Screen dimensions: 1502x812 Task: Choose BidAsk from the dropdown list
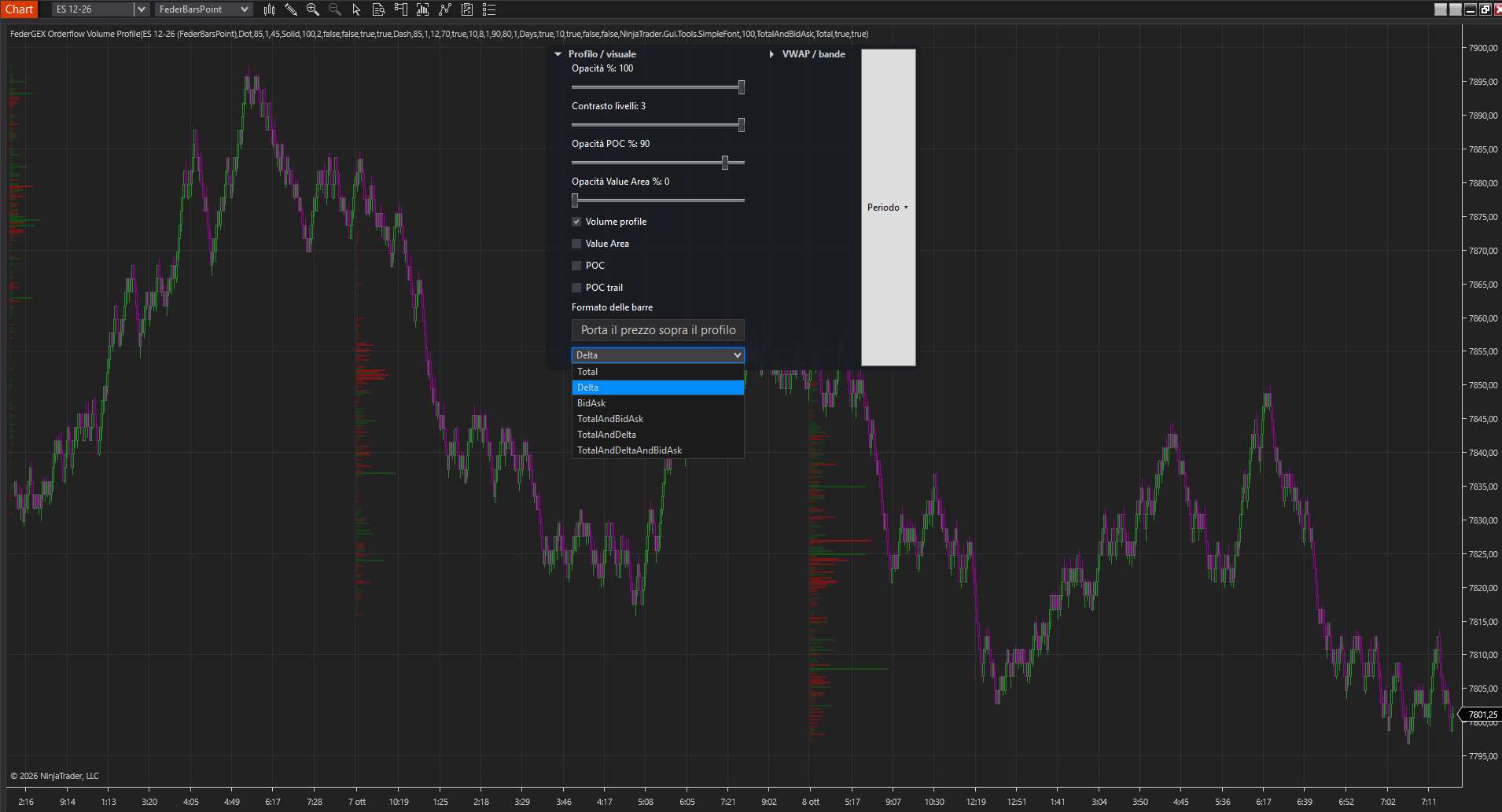[x=658, y=403]
